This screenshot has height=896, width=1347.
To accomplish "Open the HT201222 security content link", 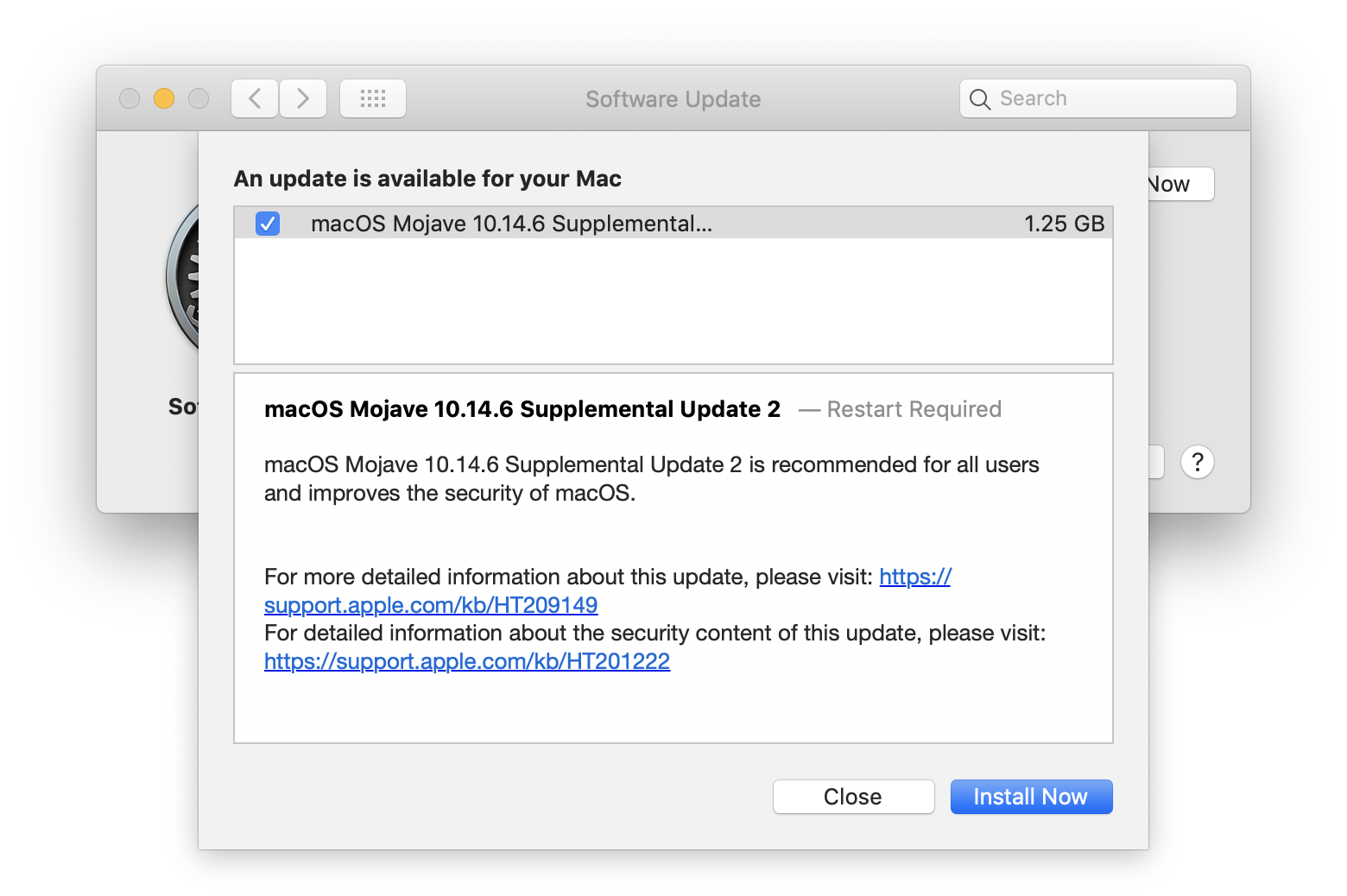I will 467,661.
